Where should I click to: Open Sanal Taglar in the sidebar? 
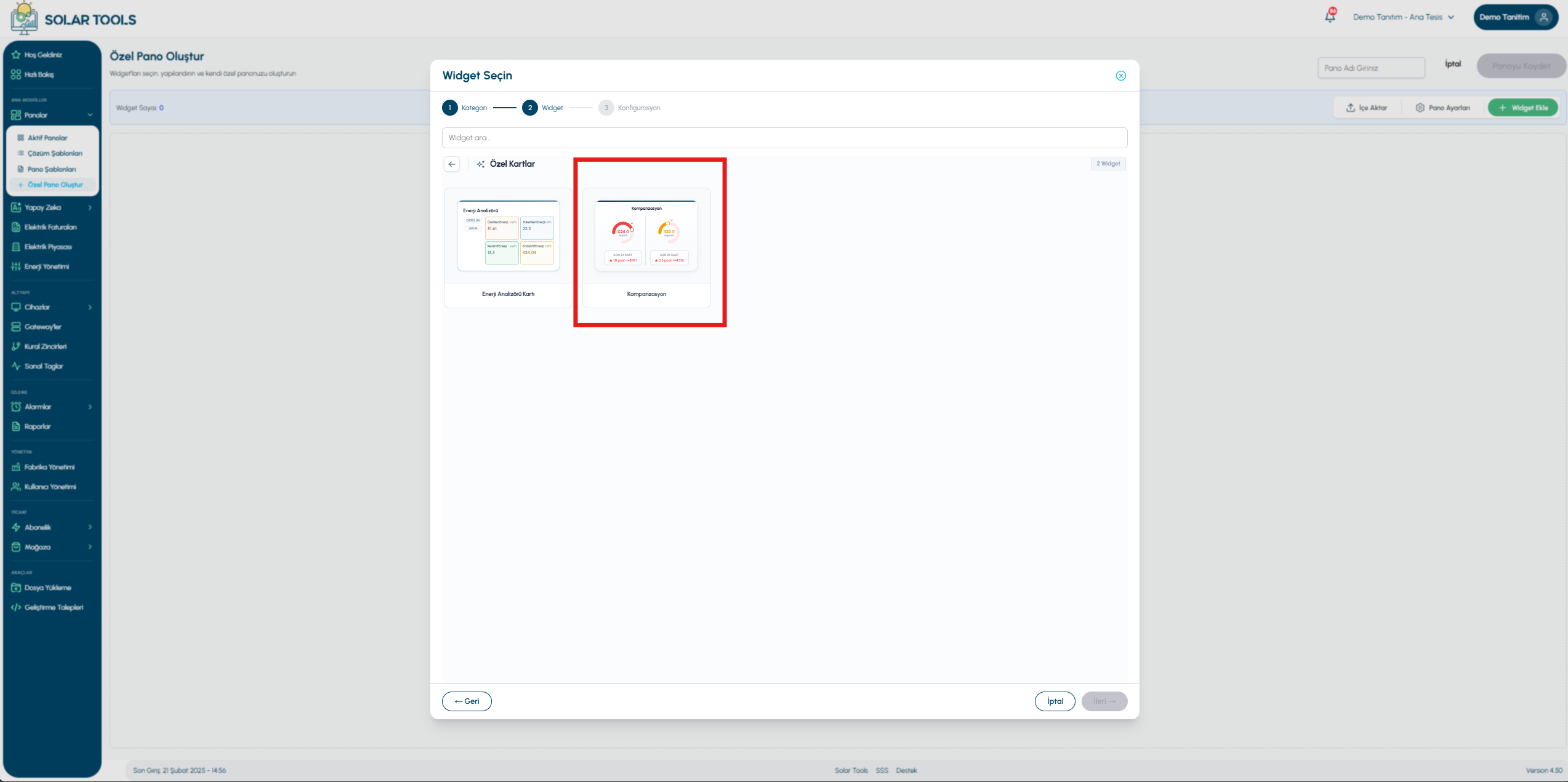pos(52,366)
